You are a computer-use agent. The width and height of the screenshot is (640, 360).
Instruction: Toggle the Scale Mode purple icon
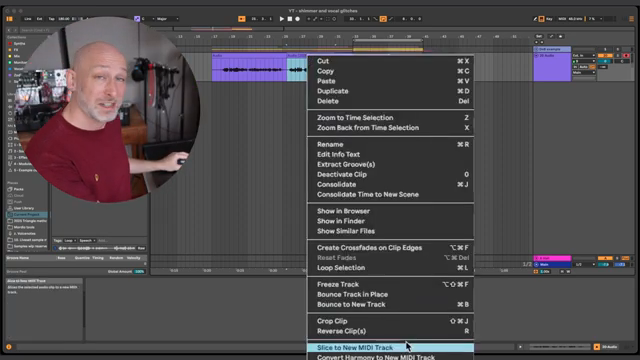tap(137, 19)
